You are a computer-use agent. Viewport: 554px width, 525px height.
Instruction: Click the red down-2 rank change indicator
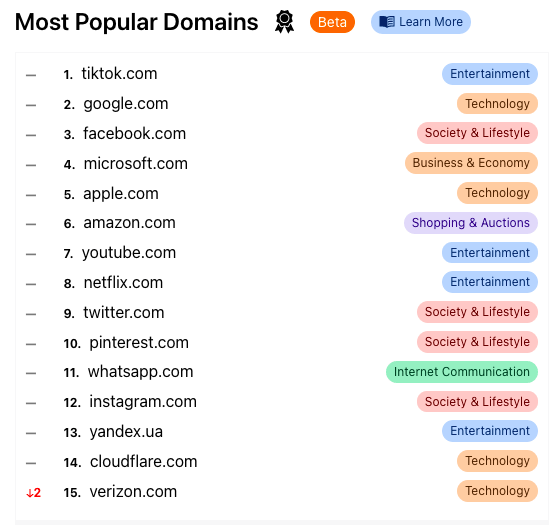pos(34,492)
